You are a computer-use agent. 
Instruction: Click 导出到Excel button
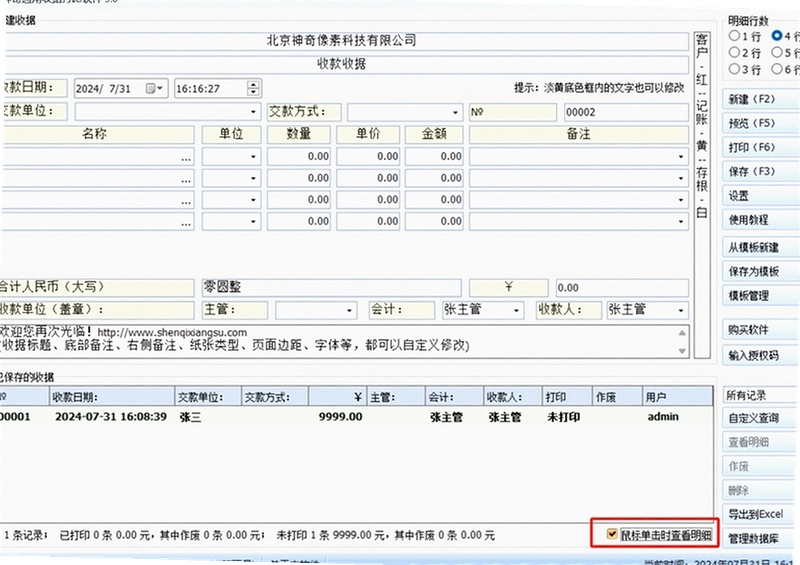[x=760, y=514]
